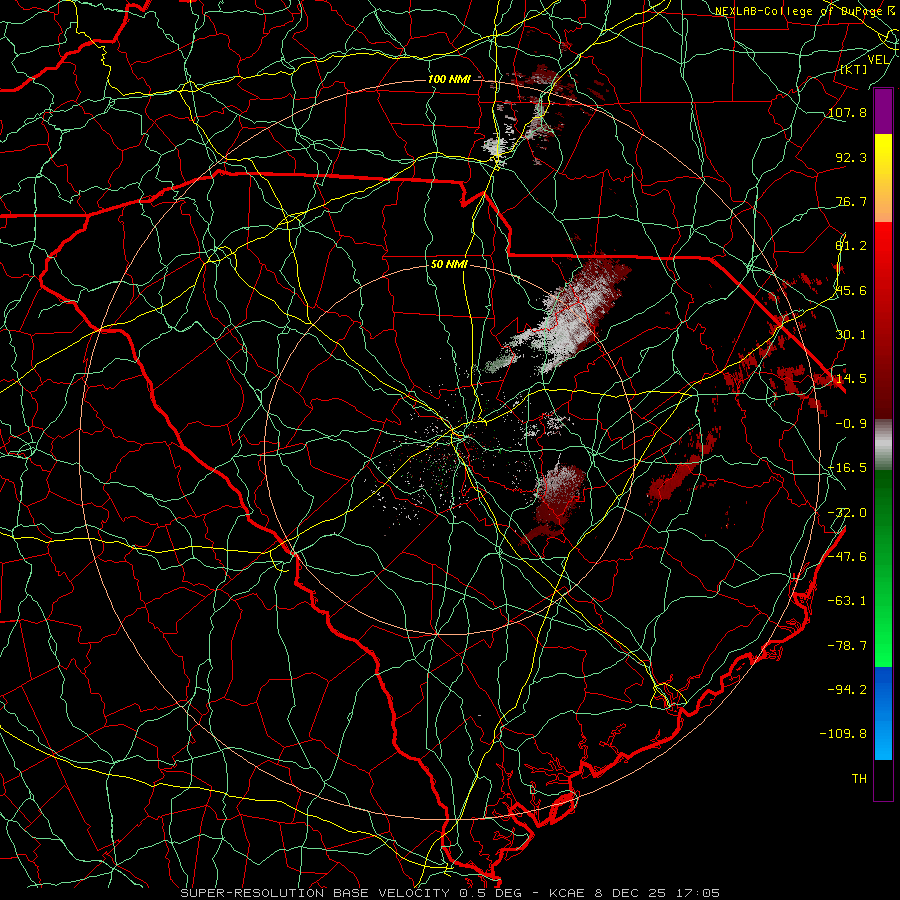Click the "100 NMI" range ring label
The image size is (900, 900).
coord(449,79)
